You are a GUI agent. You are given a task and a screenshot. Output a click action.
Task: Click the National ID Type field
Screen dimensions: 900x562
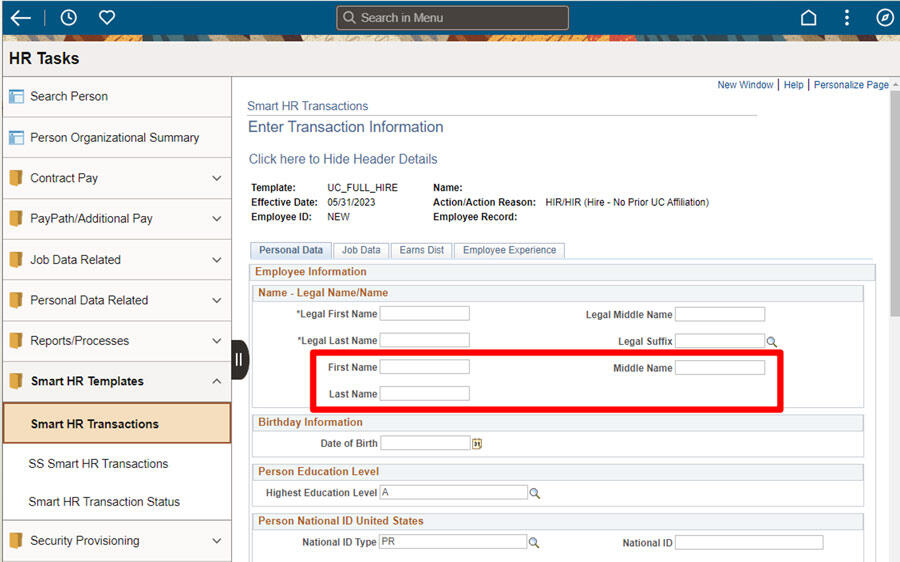coord(453,542)
